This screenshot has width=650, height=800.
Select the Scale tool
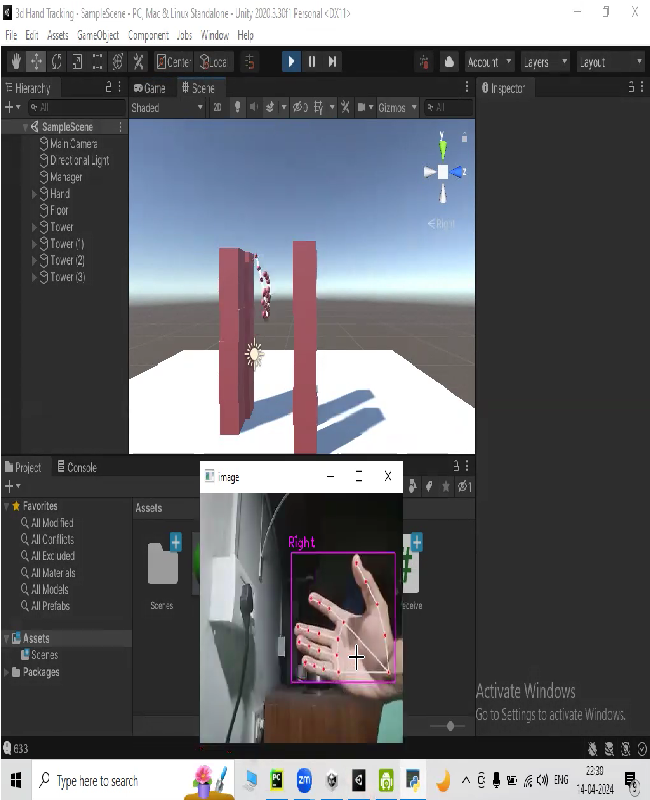(x=77, y=62)
